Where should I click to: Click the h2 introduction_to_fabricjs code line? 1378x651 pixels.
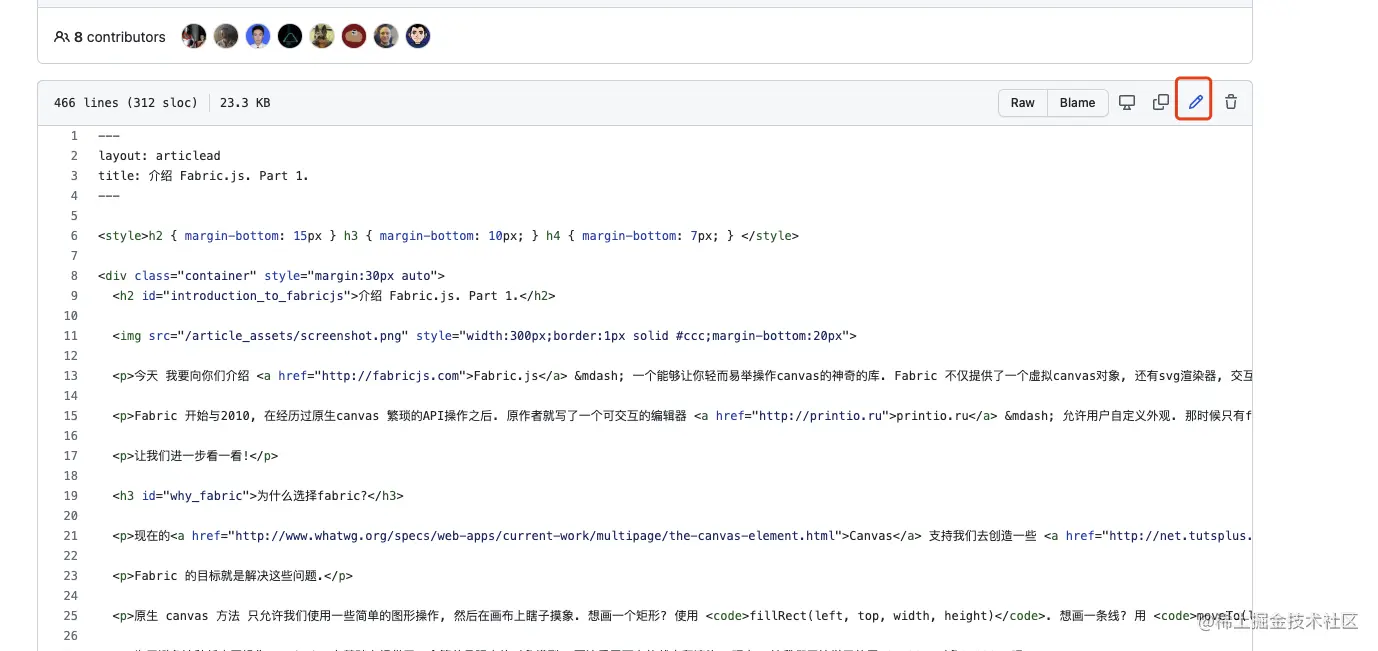pyautogui.click(x=334, y=296)
